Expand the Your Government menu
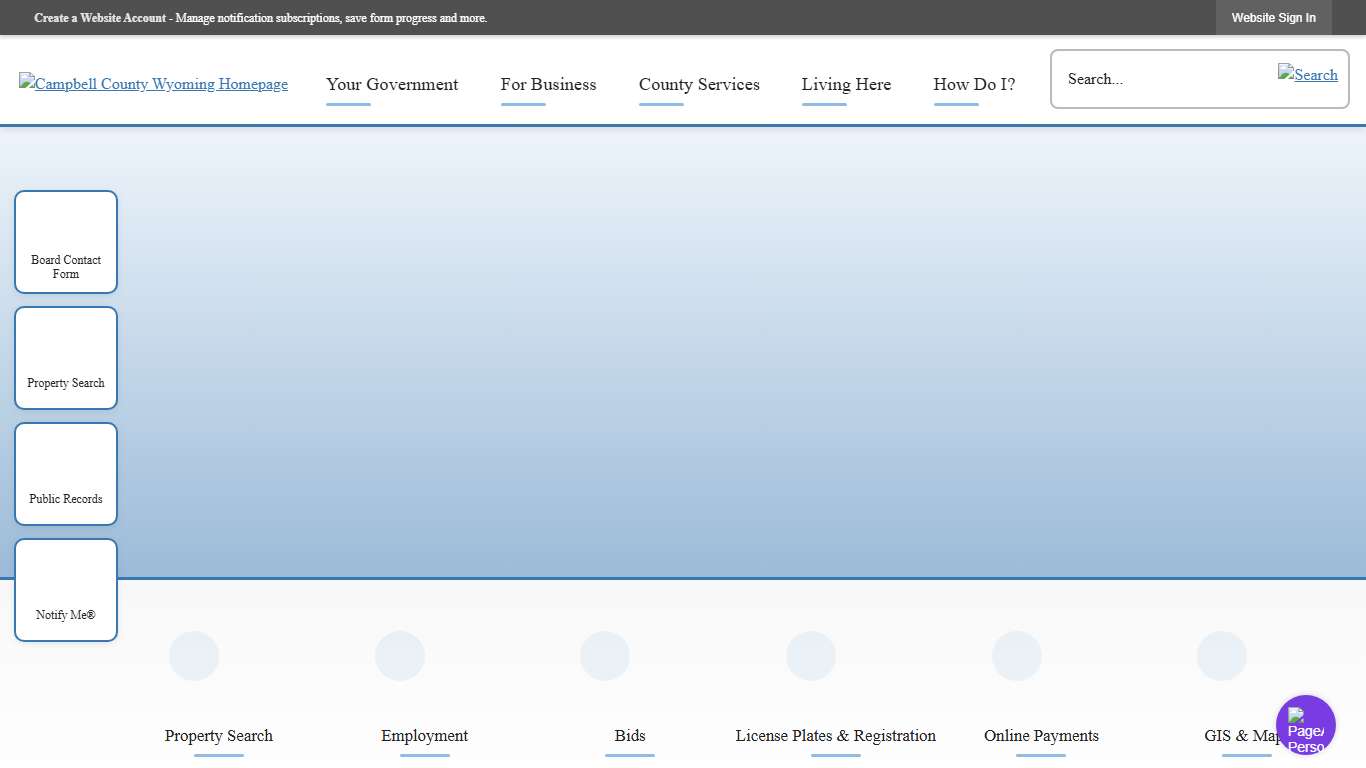Screen dimensions: 1366x768 [x=392, y=85]
